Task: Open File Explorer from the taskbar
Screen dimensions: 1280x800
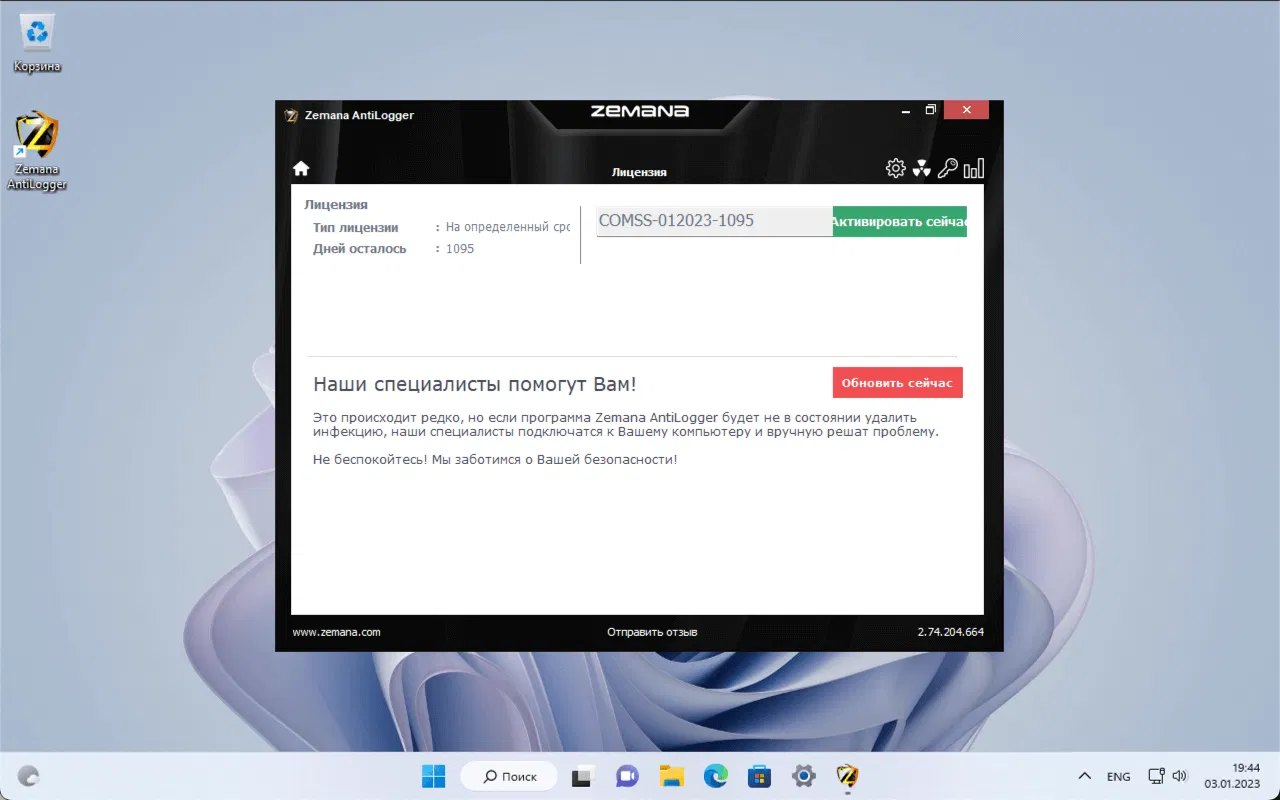Action: point(671,776)
